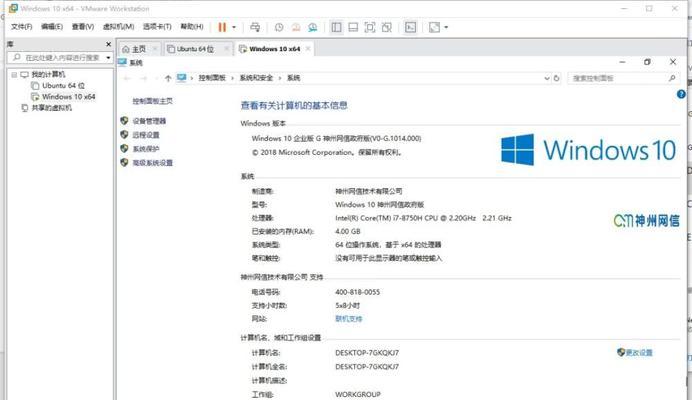Show the console view icon
The width and height of the screenshot is (692, 400).
[410, 27]
